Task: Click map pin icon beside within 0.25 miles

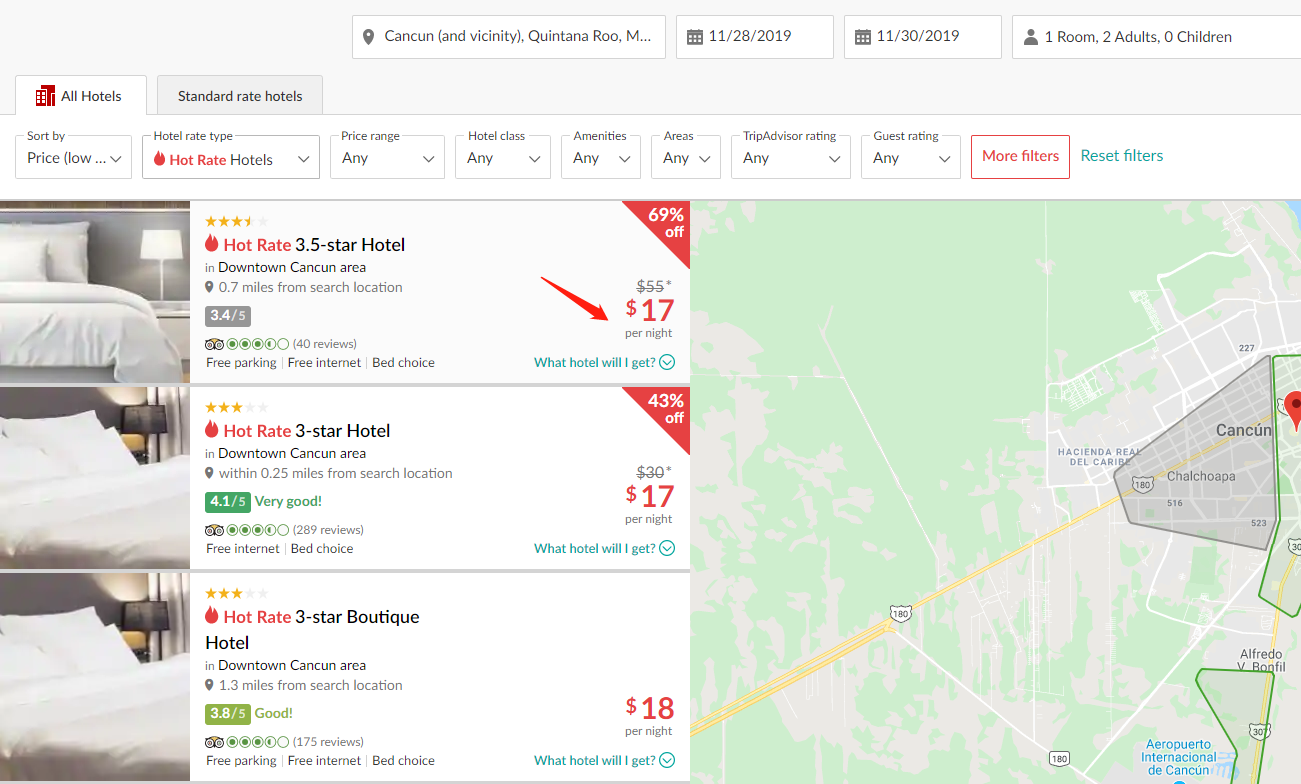Action: click(210, 474)
